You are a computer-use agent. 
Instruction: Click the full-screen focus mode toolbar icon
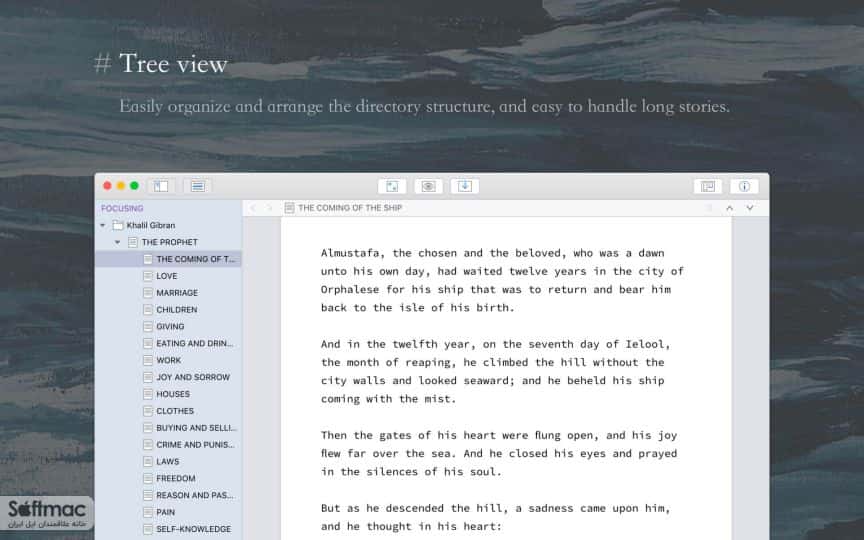coord(392,186)
